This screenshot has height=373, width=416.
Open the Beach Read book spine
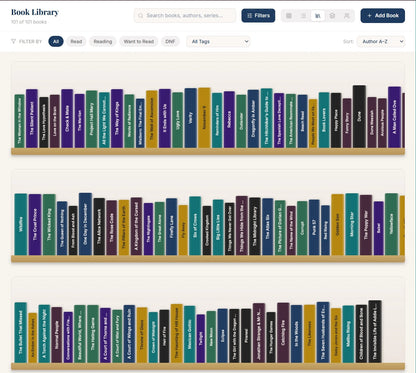coord(303,121)
